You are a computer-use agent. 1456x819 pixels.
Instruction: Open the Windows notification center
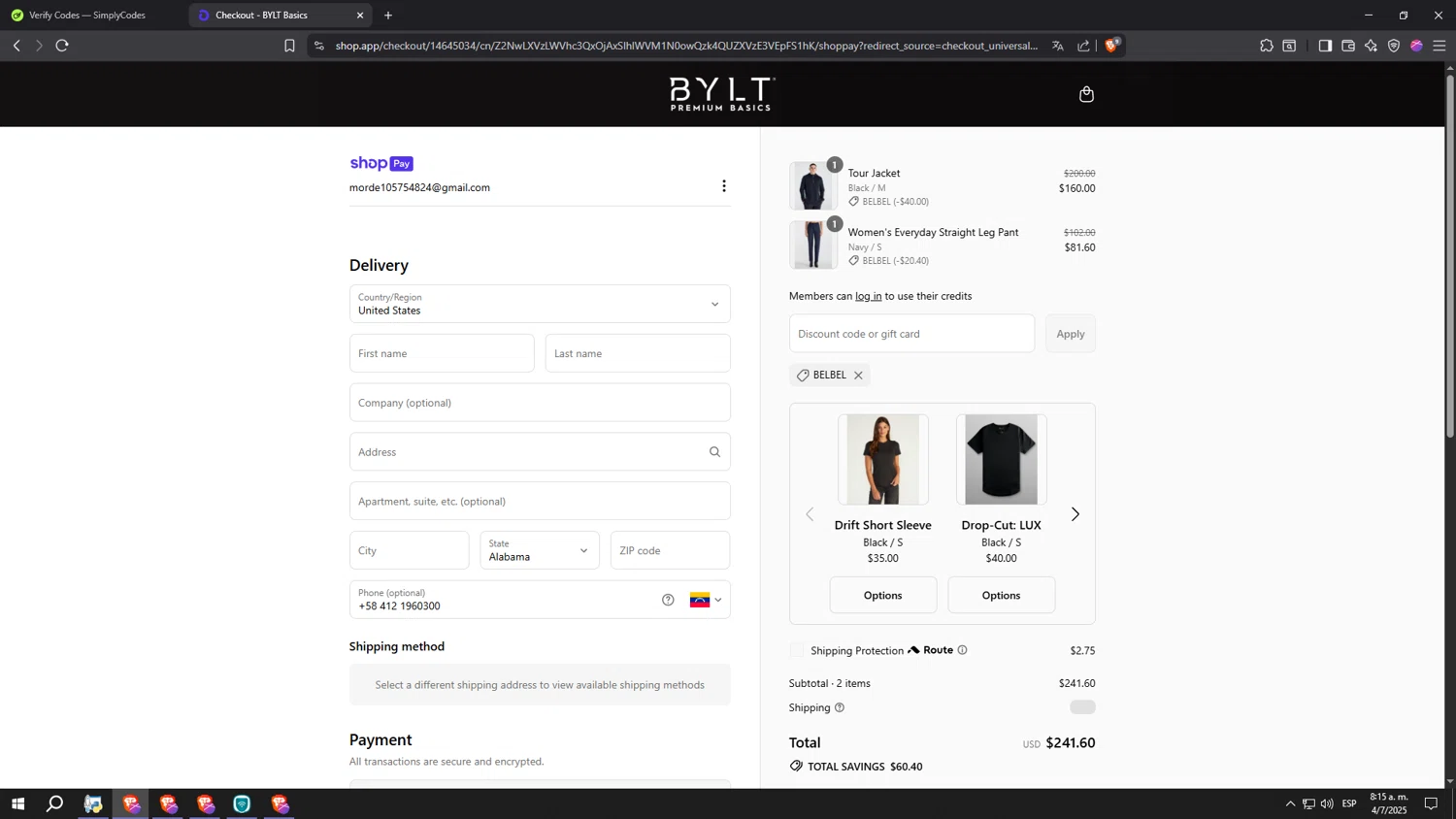pos(1431,803)
